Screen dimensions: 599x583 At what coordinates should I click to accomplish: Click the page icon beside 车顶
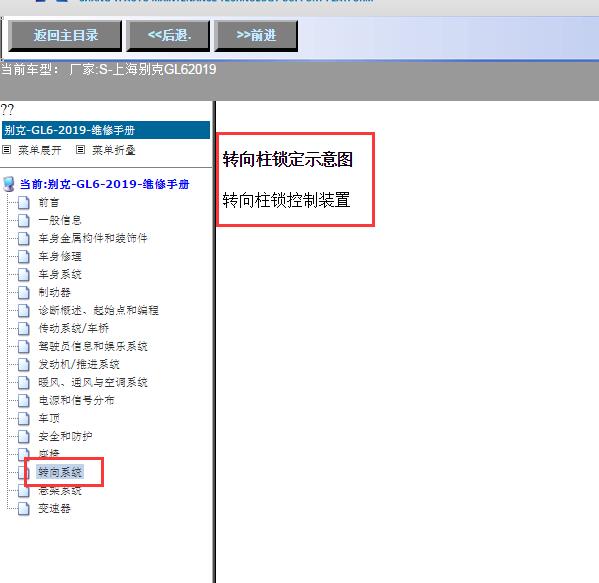[x=24, y=418]
